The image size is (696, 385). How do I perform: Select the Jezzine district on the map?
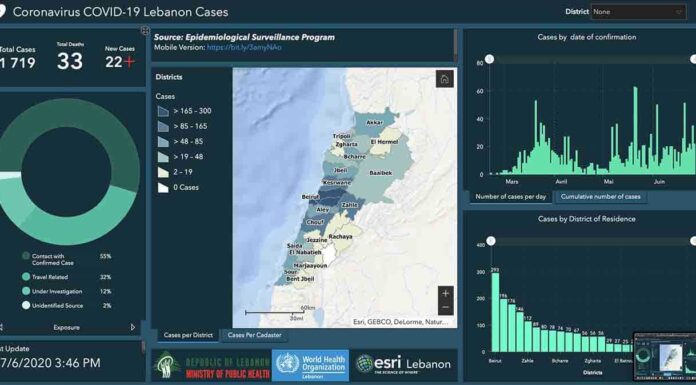tap(317, 240)
